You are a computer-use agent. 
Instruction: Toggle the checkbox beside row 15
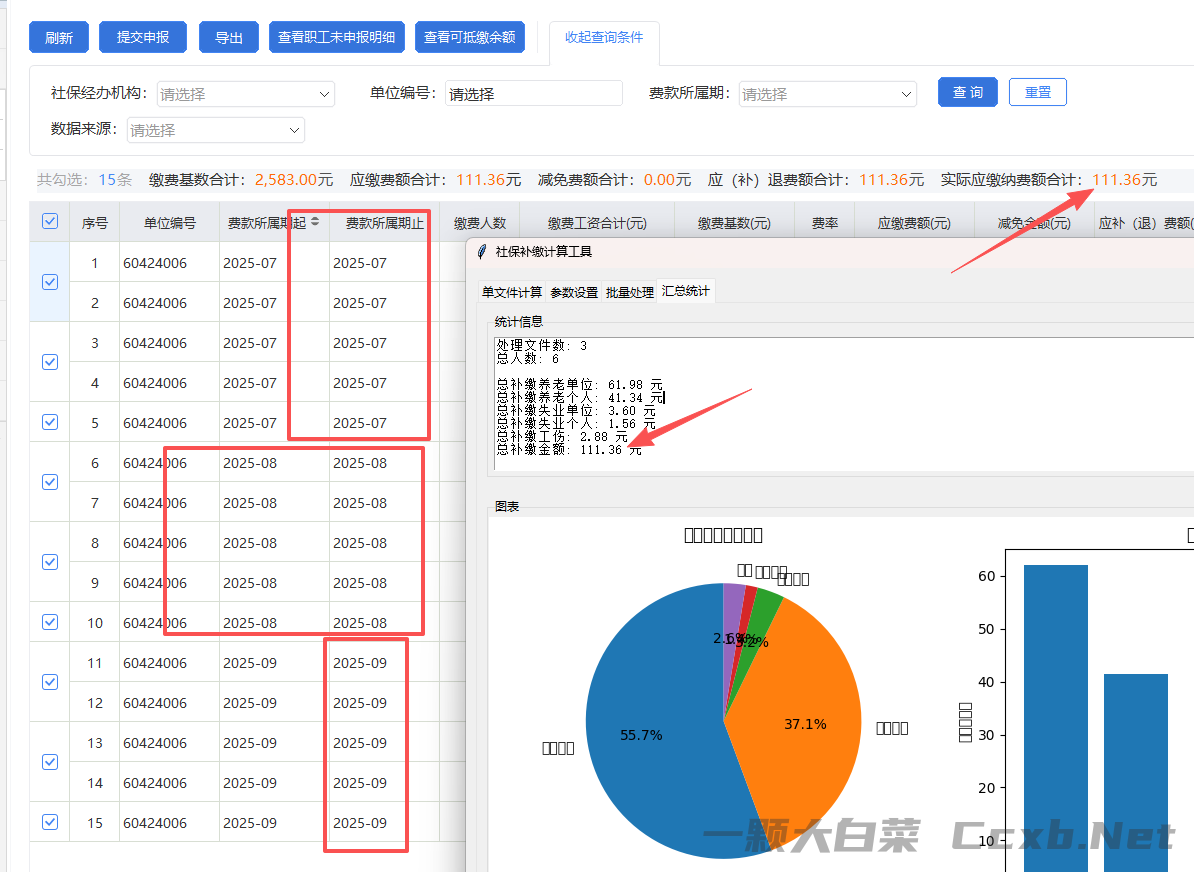(50, 822)
